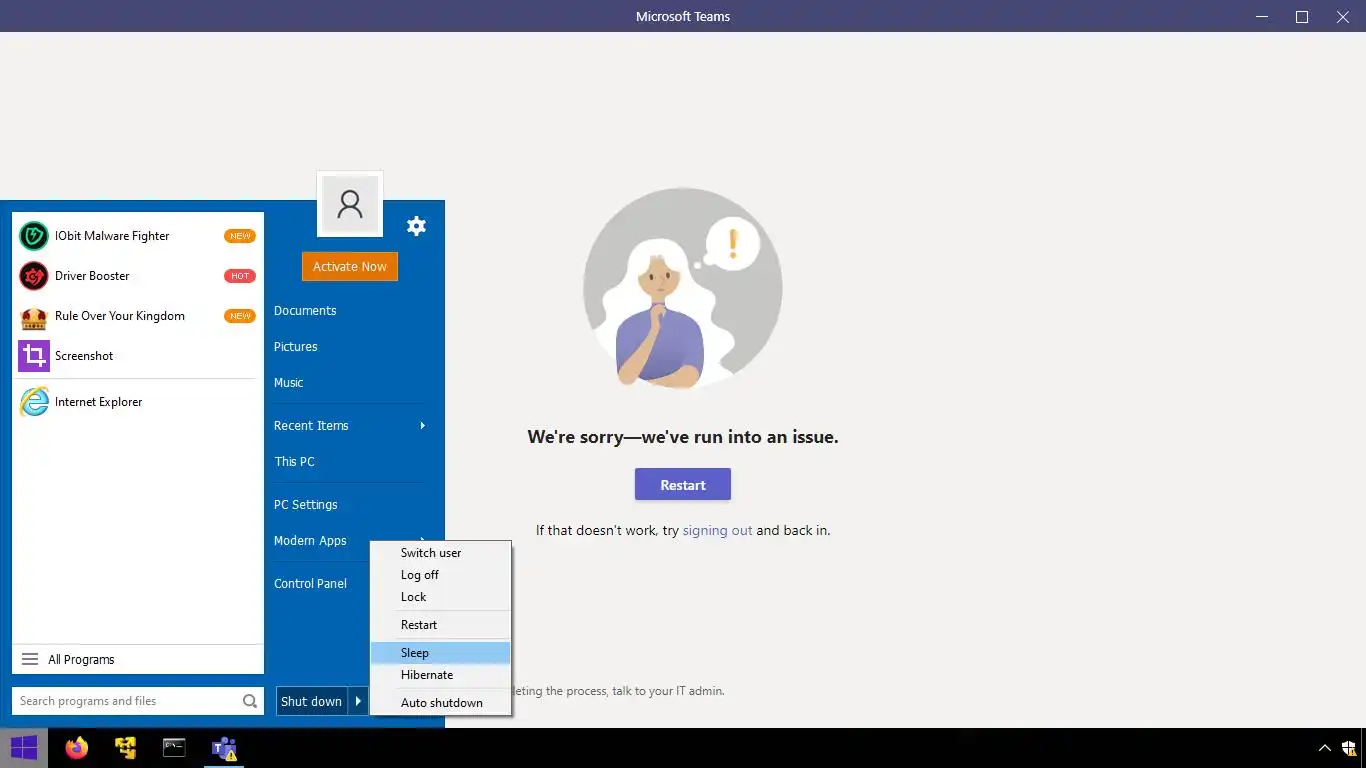Click the All Programs hamburger icon
Screen dimensions: 1366x768
pyautogui.click(x=30, y=660)
